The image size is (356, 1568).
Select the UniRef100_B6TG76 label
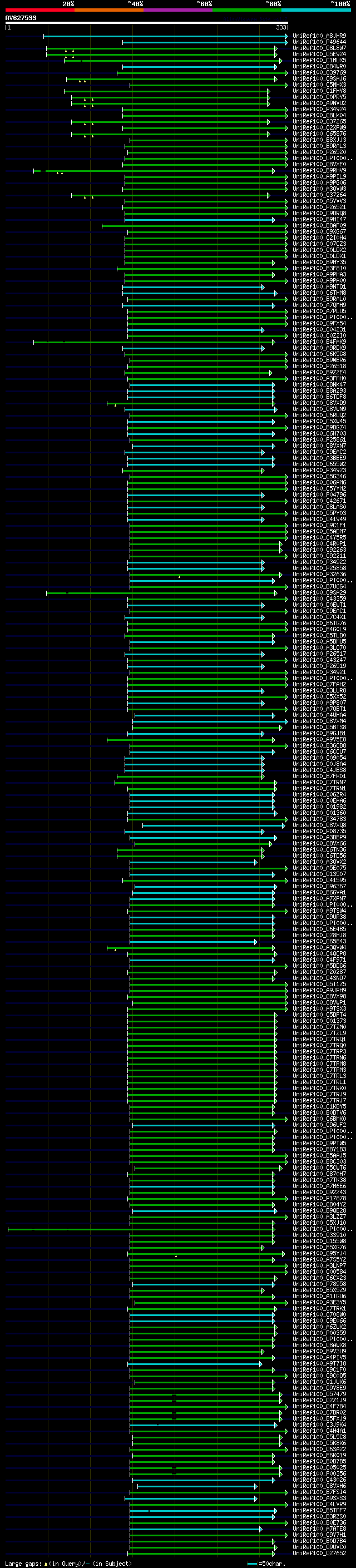319,624
